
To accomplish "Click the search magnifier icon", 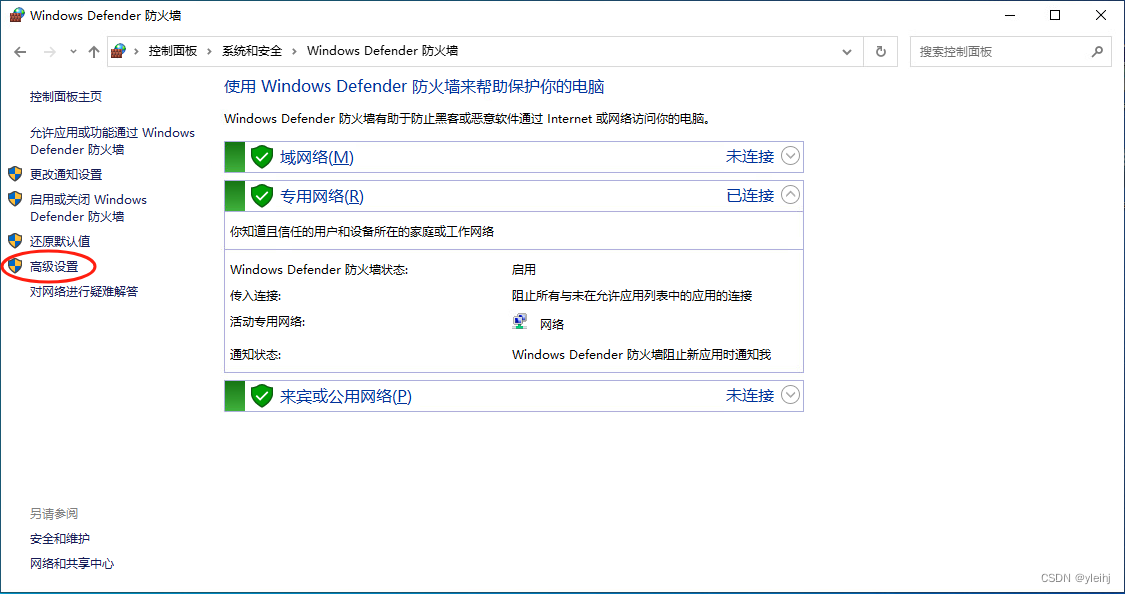I will pos(1097,52).
